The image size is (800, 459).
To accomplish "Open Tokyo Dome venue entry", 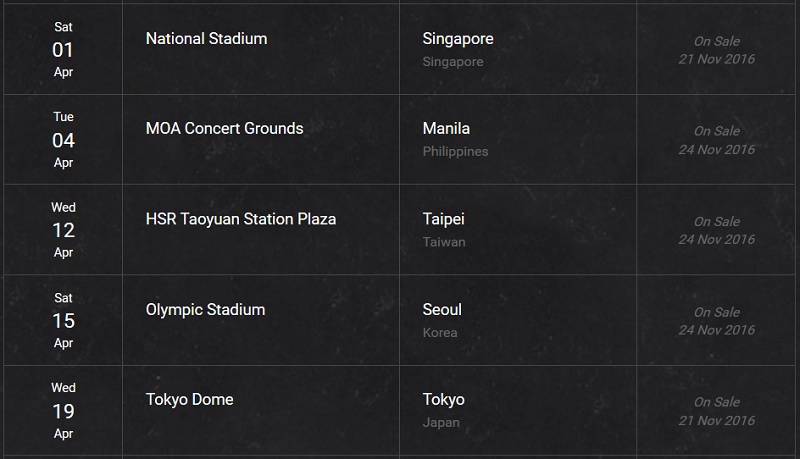I will click(x=189, y=399).
